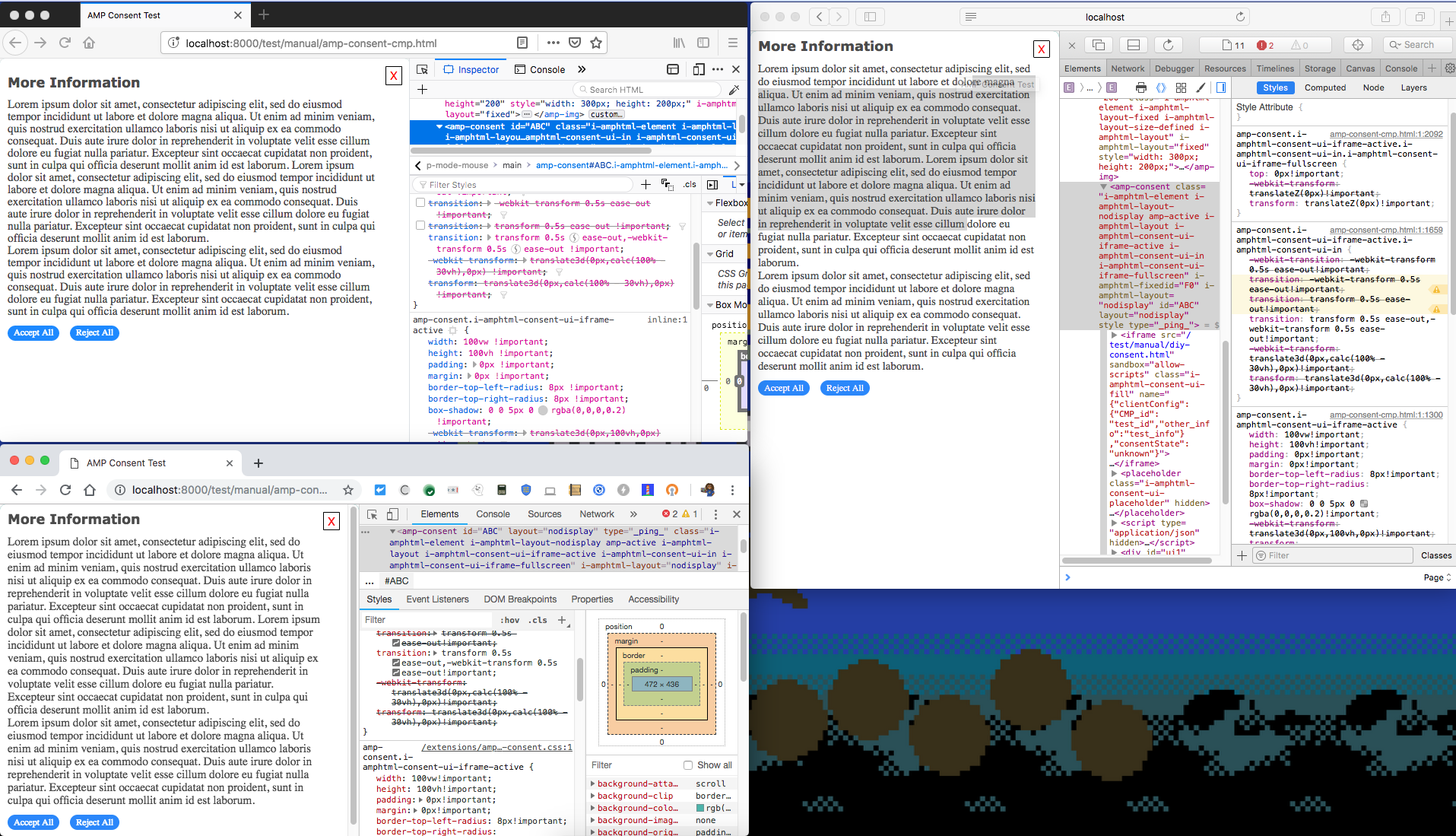
Task: Click Chrome three-dot menu icon
Action: pos(732,490)
